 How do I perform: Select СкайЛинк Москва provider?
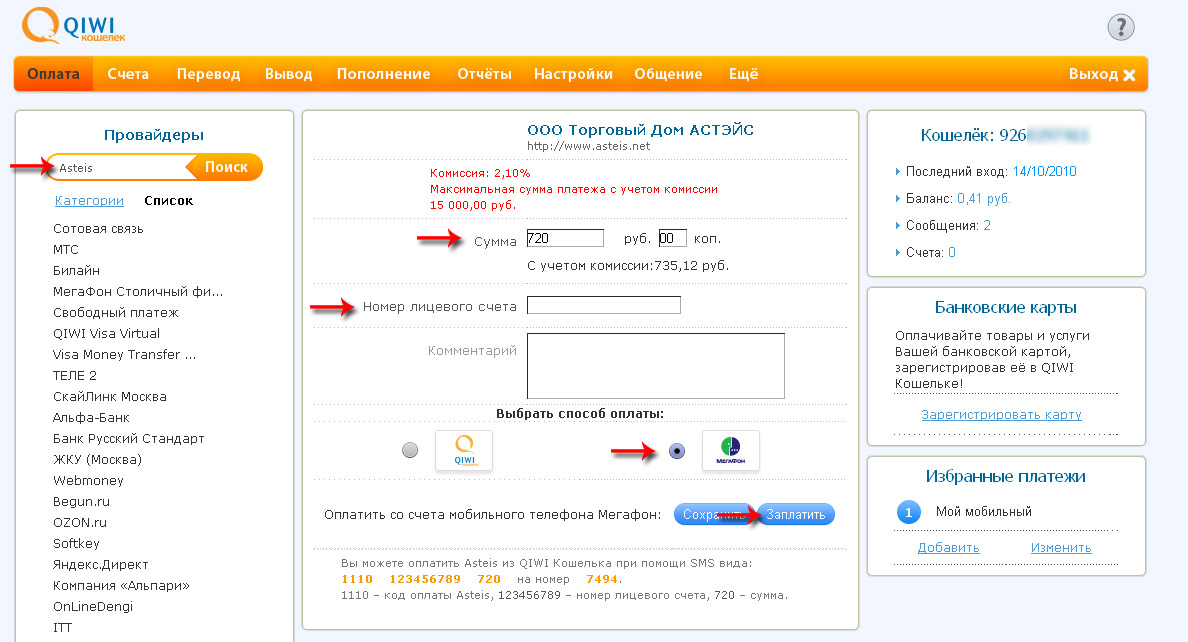pos(109,396)
